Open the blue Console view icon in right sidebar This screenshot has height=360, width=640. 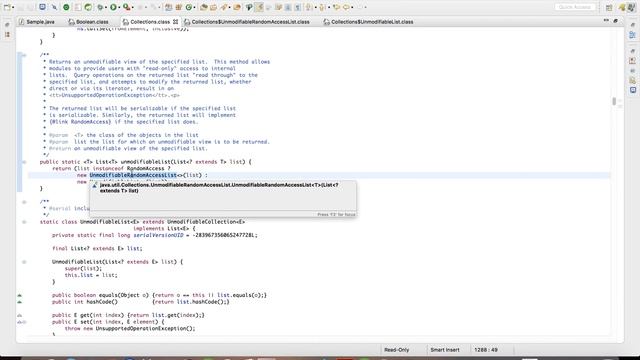click(x=633, y=90)
